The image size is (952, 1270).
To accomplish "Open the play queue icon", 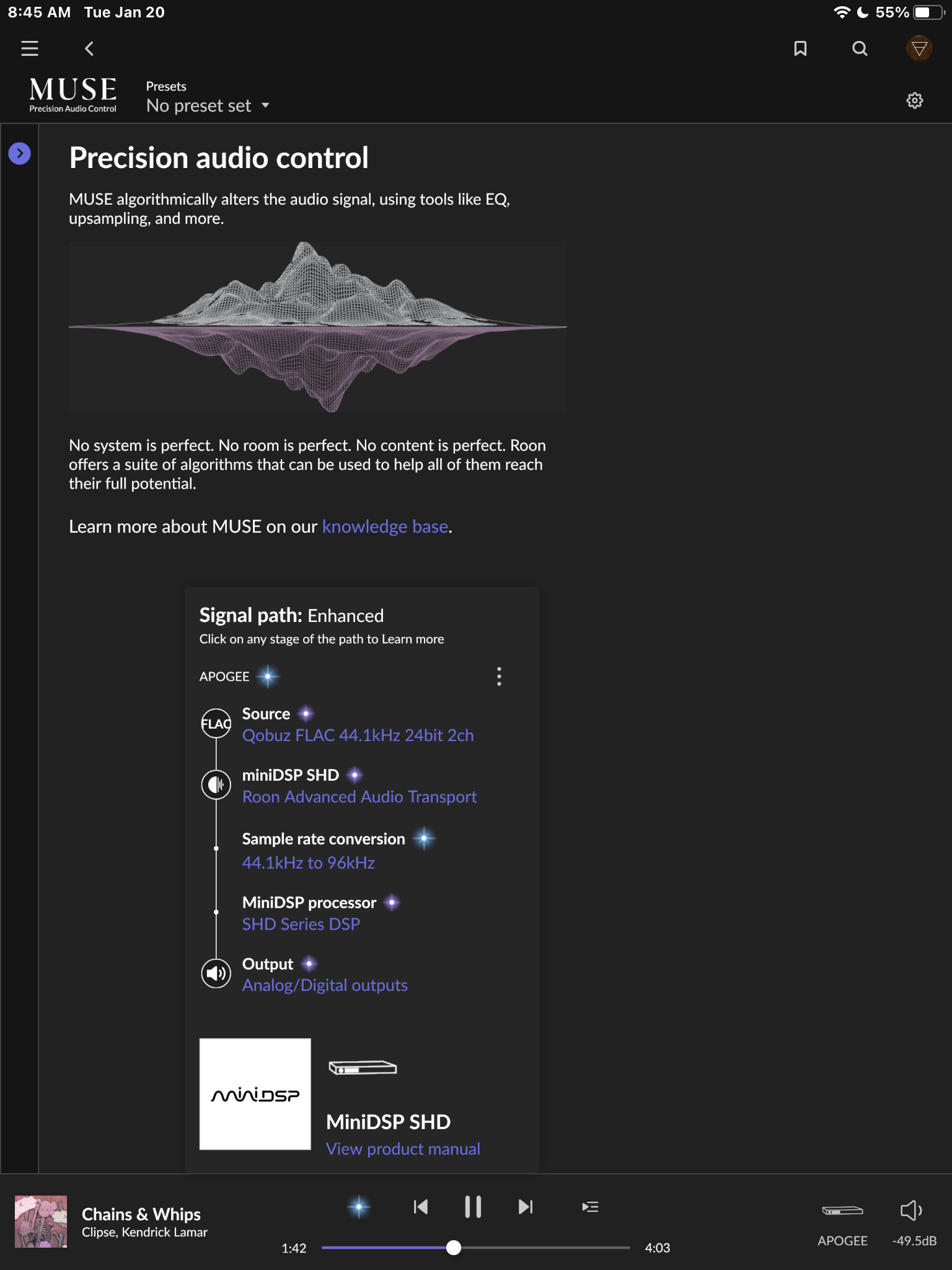I will tap(590, 1207).
